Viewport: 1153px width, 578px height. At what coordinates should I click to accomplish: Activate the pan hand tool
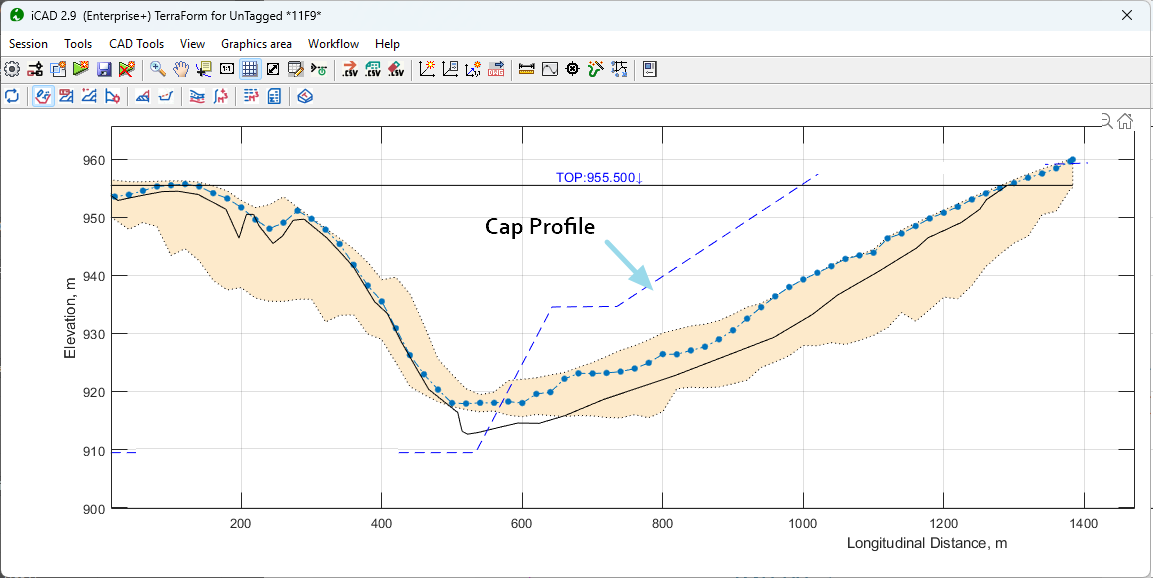[x=181, y=70]
